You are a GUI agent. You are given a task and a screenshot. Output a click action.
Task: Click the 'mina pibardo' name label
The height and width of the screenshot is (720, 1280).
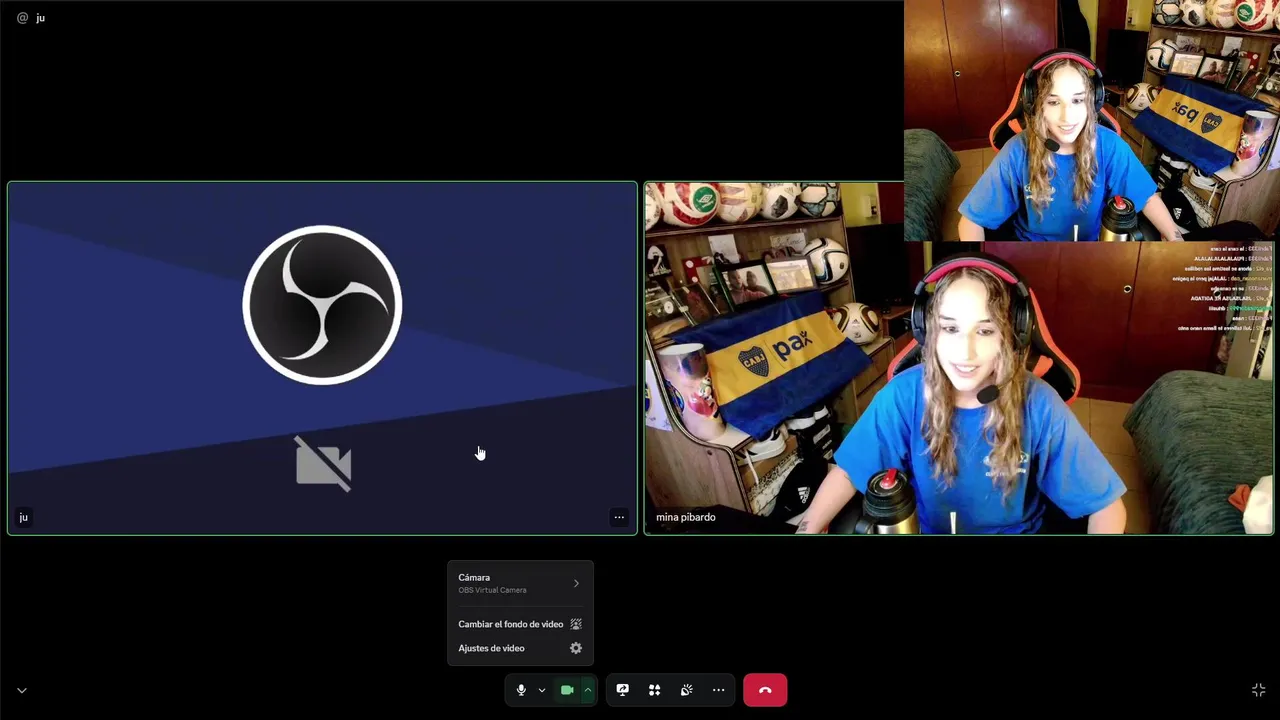[x=686, y=517]
